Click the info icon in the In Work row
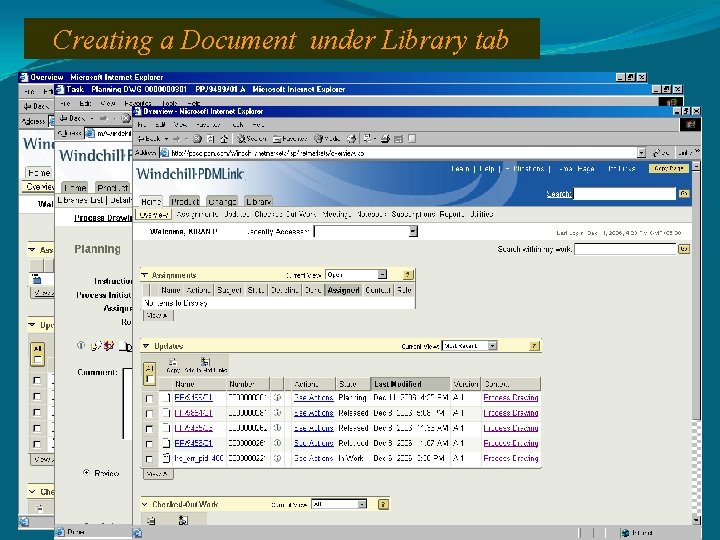Screen dimensions: 720x540 (x=277, y=458)
